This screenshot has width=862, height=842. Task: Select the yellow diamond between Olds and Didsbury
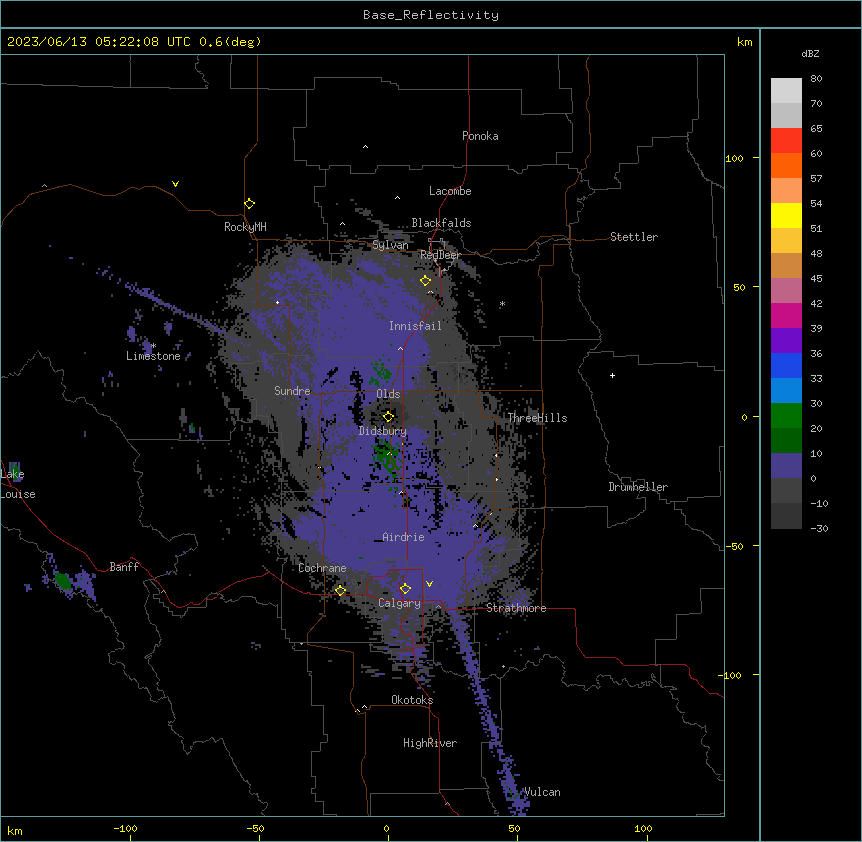point(388,417)
